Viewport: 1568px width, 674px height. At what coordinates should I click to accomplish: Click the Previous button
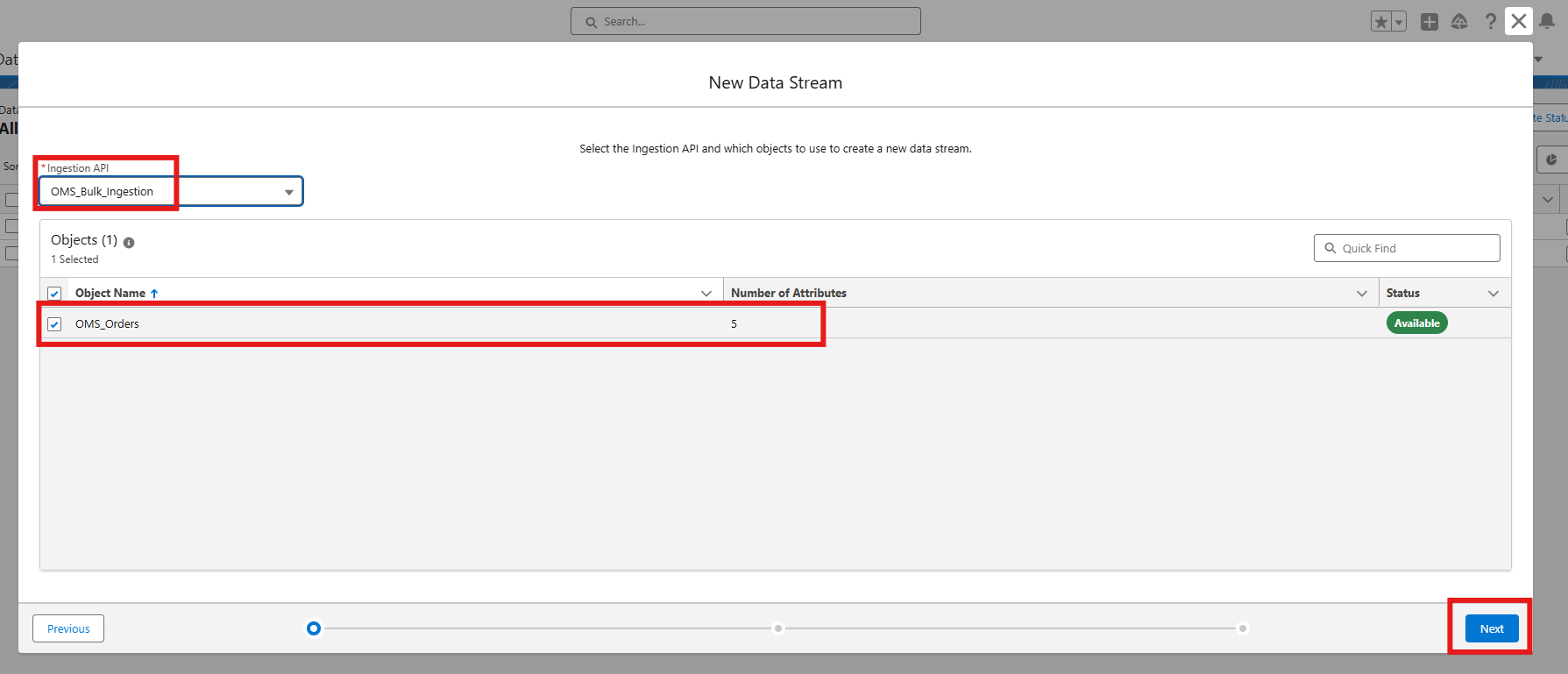click(x=68, y=628)
